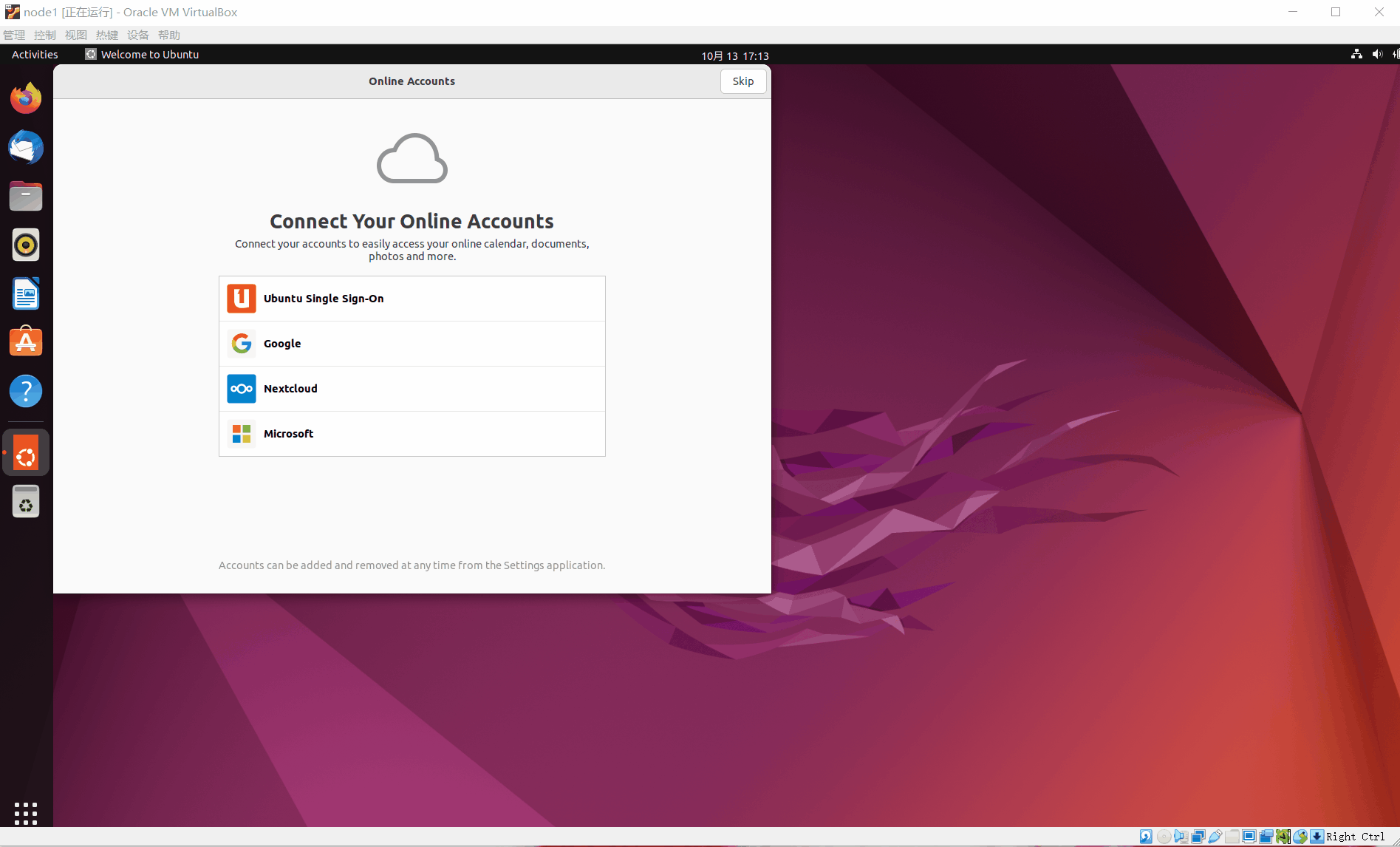Click the shared folders status icon

point(1232,836)
